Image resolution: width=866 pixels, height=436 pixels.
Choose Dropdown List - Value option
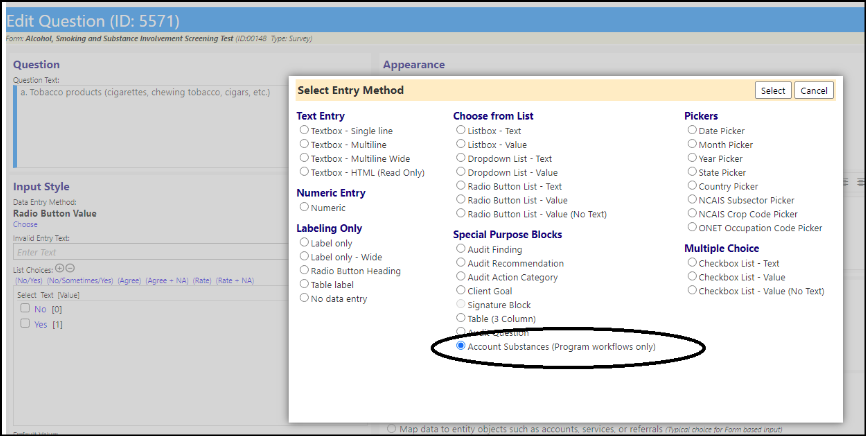click(x=461, y=172)
